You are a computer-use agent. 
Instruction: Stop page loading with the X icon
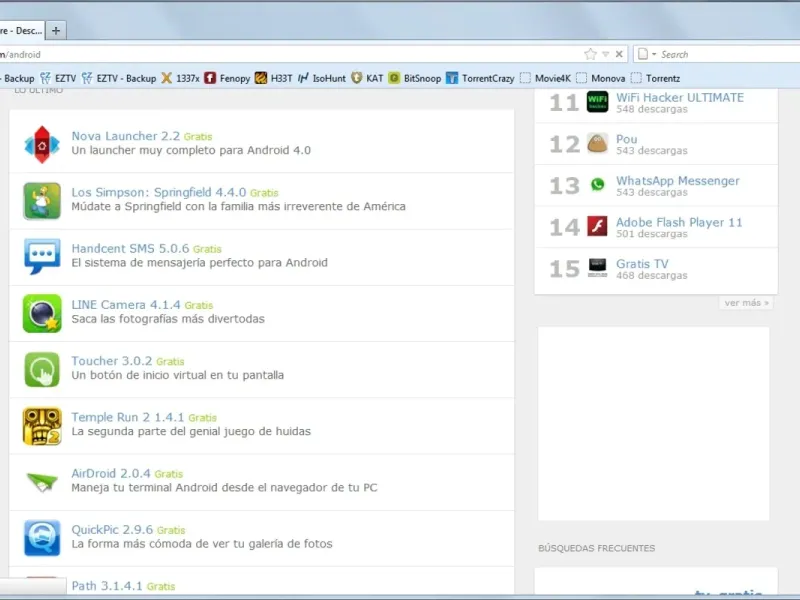click(619, 54)
